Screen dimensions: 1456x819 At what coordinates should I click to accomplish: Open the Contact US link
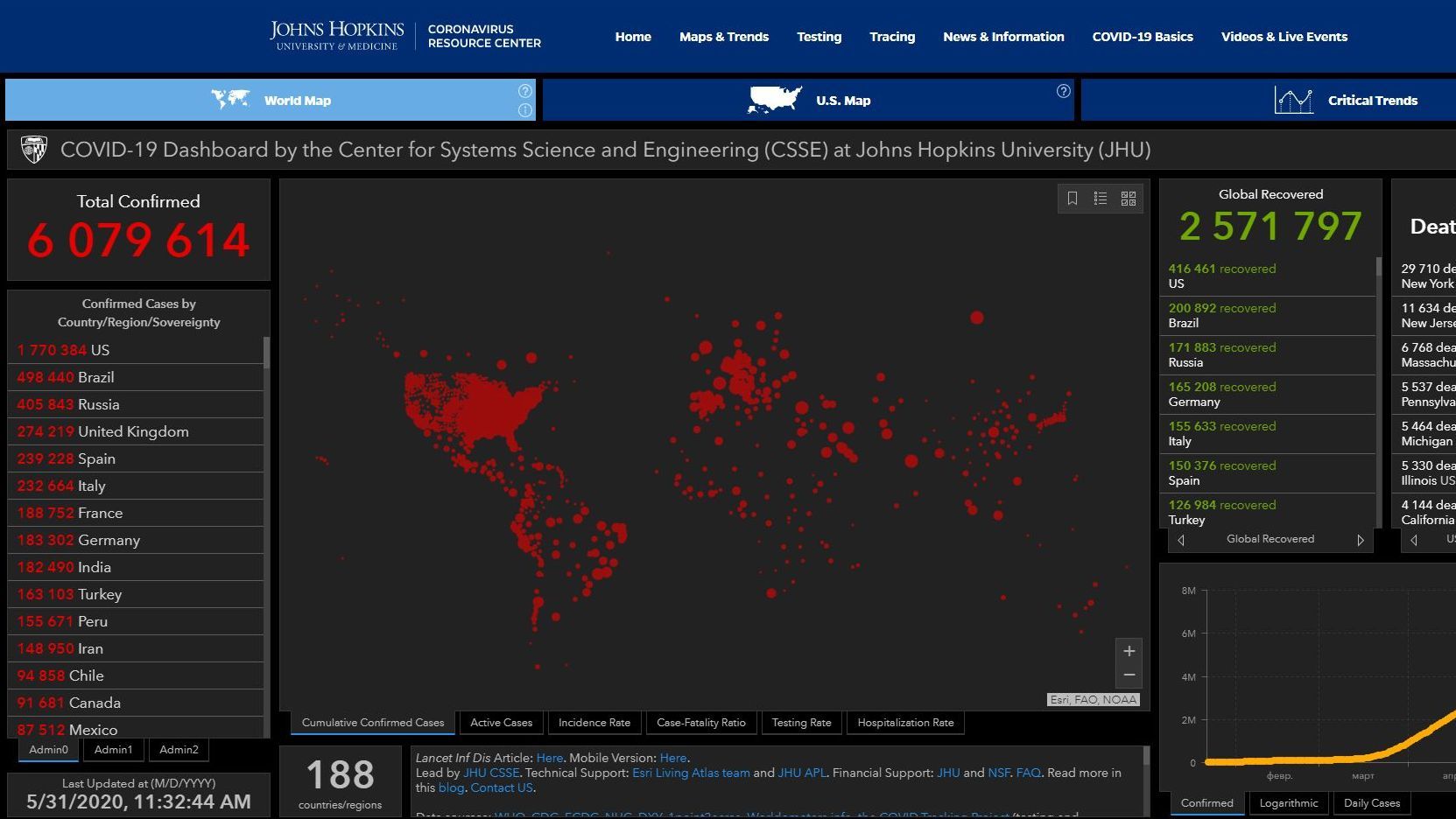tap(502, 787)
